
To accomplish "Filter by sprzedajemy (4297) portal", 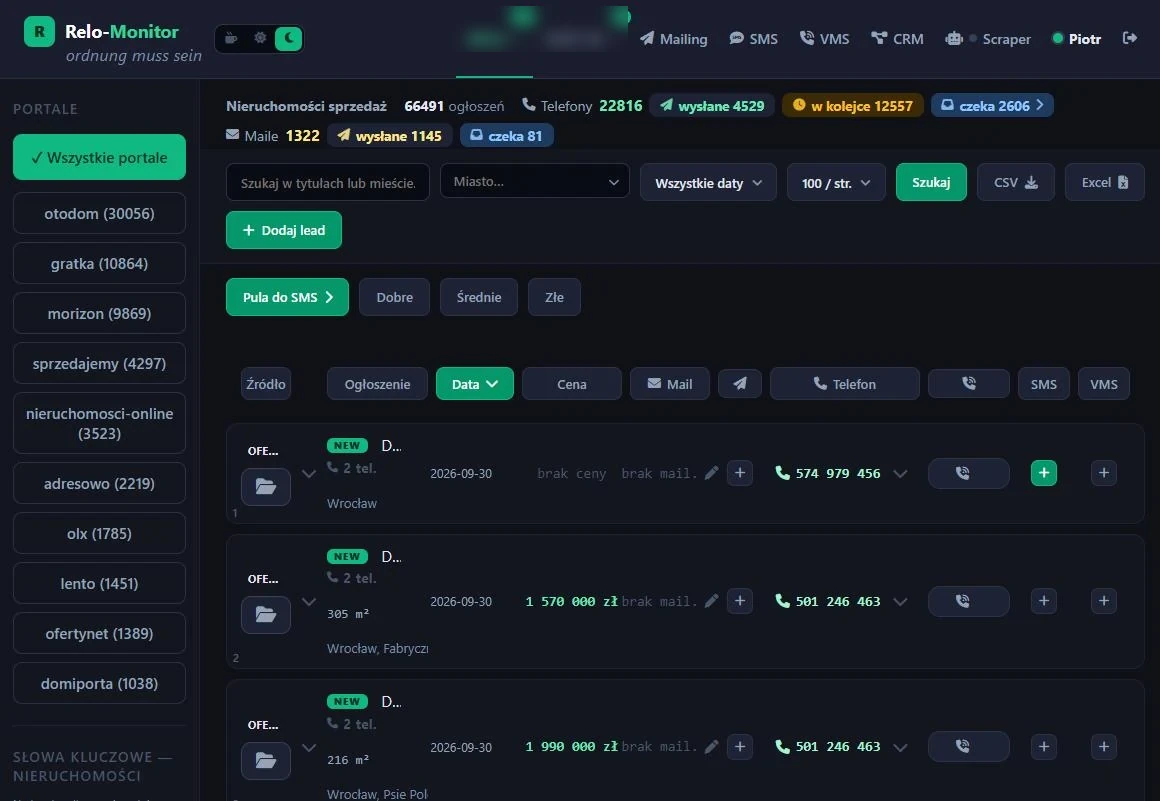I will point(99,363).
